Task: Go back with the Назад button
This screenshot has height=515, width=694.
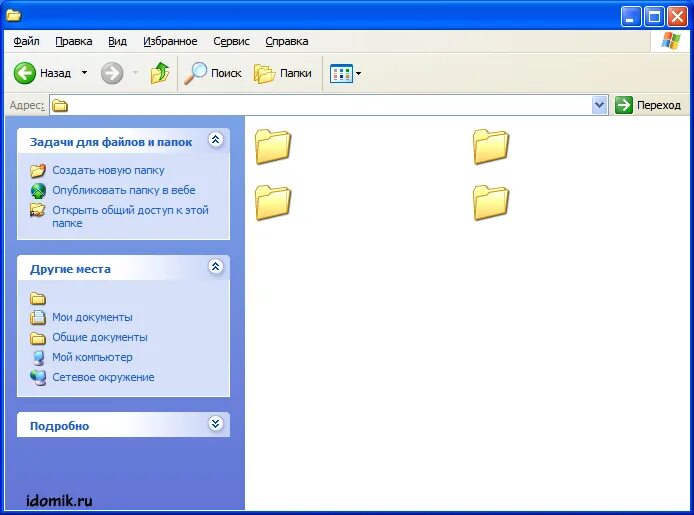Action: (x=42, y=73)
